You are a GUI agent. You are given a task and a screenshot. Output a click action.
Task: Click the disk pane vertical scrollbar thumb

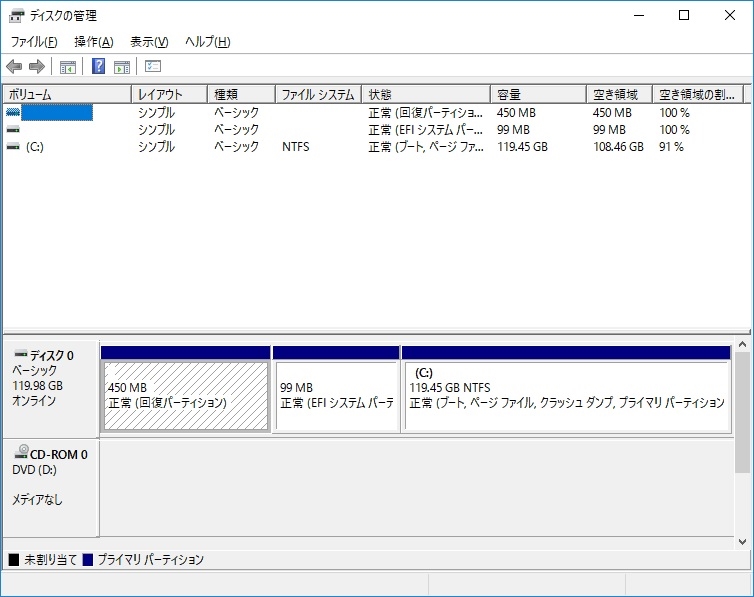(x=742, y=412)
